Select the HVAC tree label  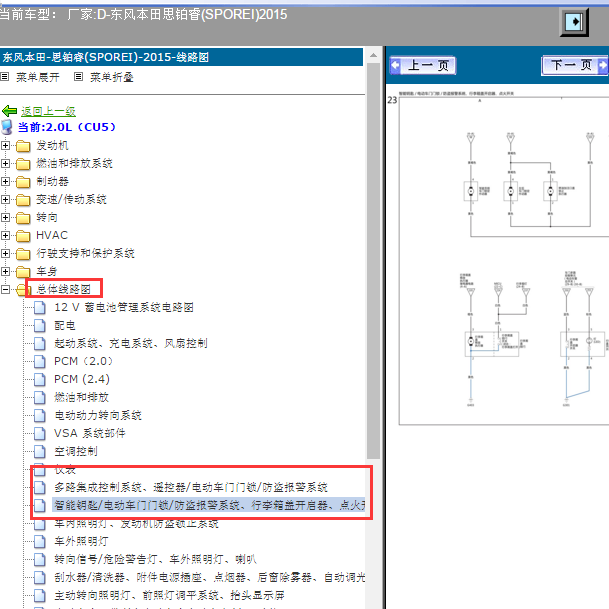click(52, 235)
